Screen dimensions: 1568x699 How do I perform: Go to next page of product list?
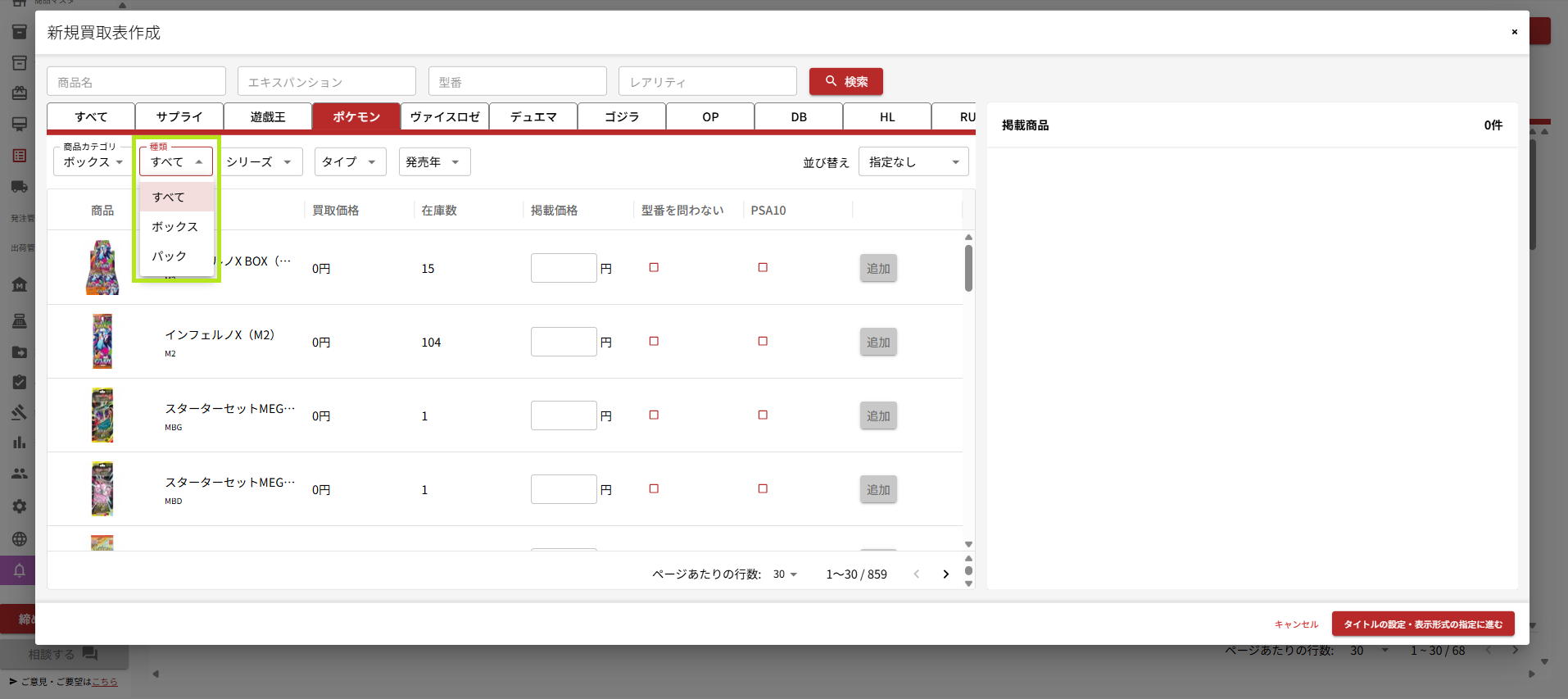(945, 574)
